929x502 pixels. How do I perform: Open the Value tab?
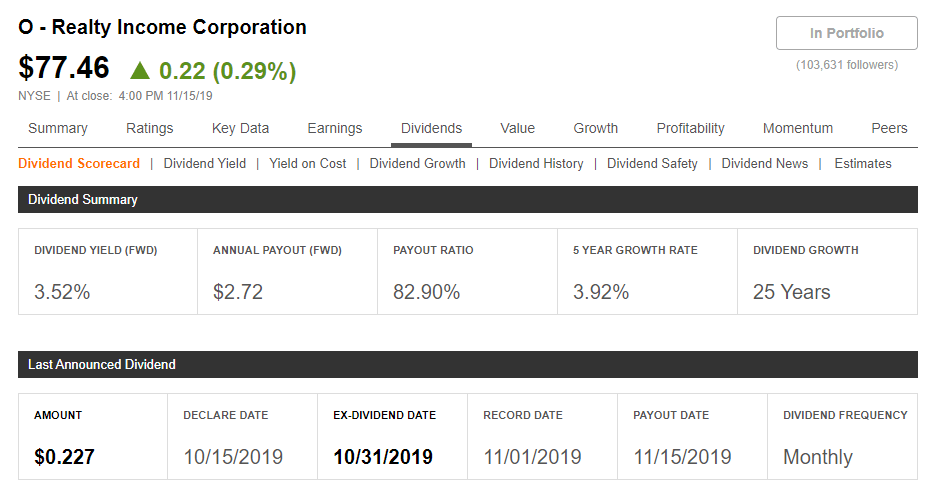518,128
